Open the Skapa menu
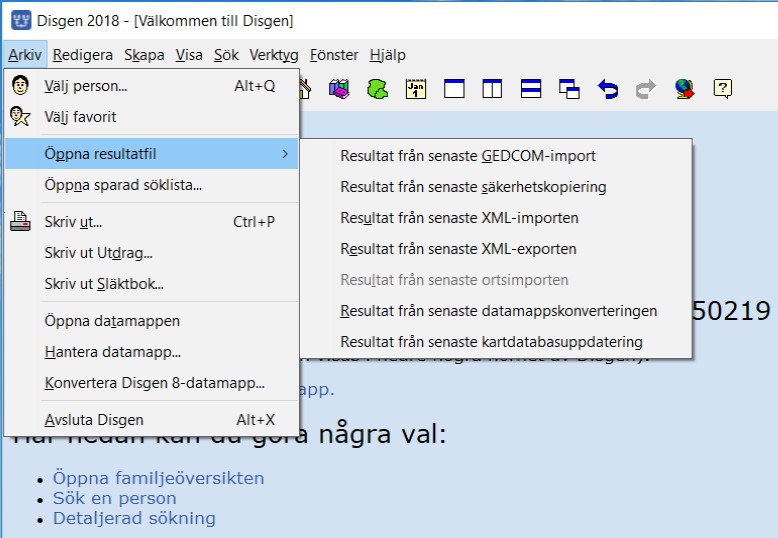 [x=144, y=55]
